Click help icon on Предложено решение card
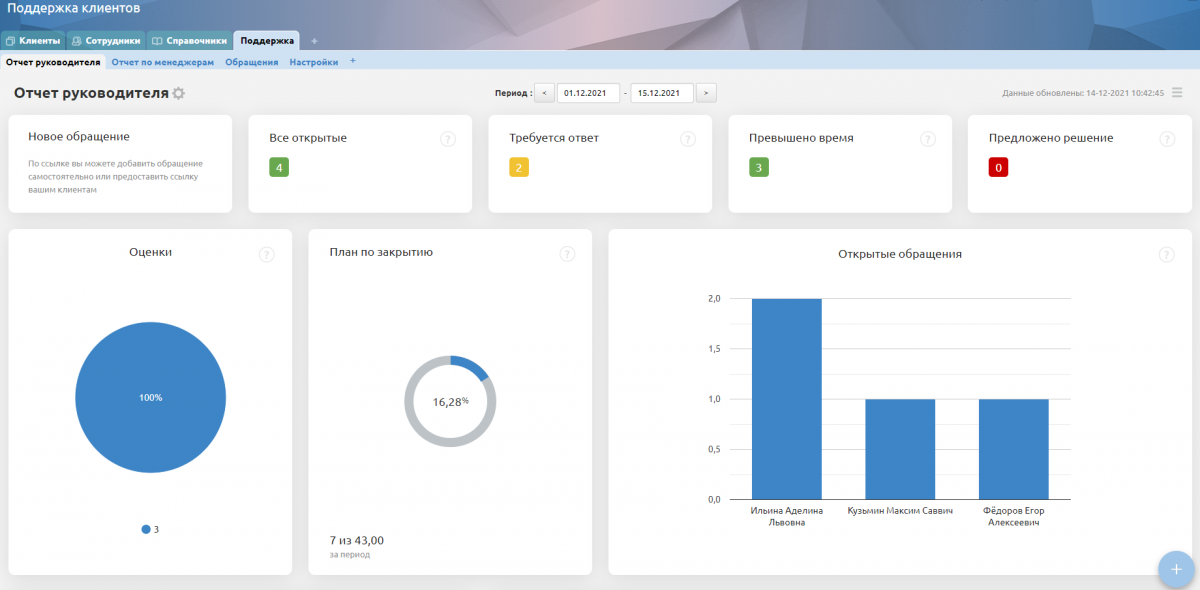Image resolution: width=1200 pixels, height=590 pixels. 1167,139
